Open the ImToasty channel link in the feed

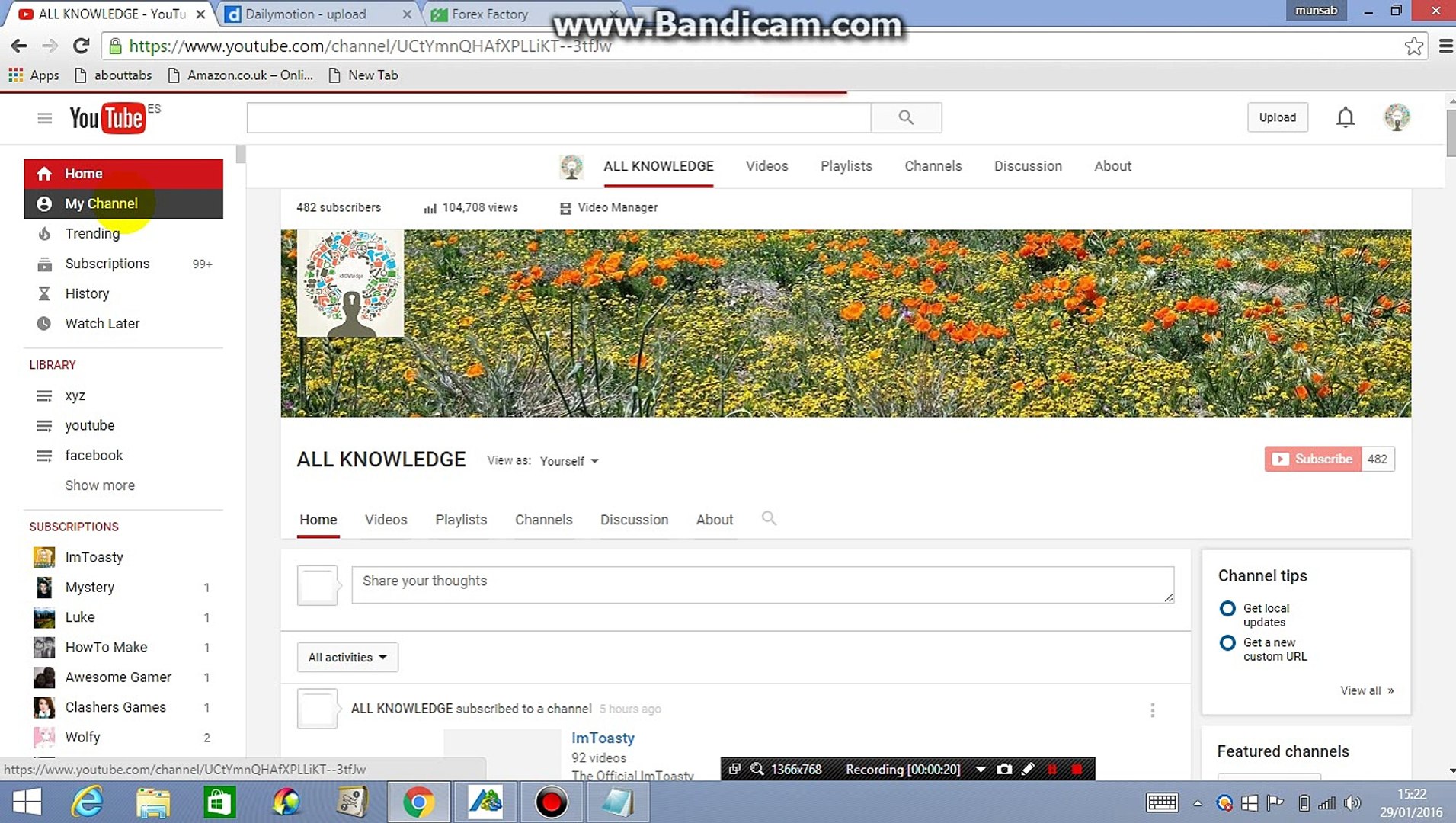pyautogui.click(x=603, y=738)
